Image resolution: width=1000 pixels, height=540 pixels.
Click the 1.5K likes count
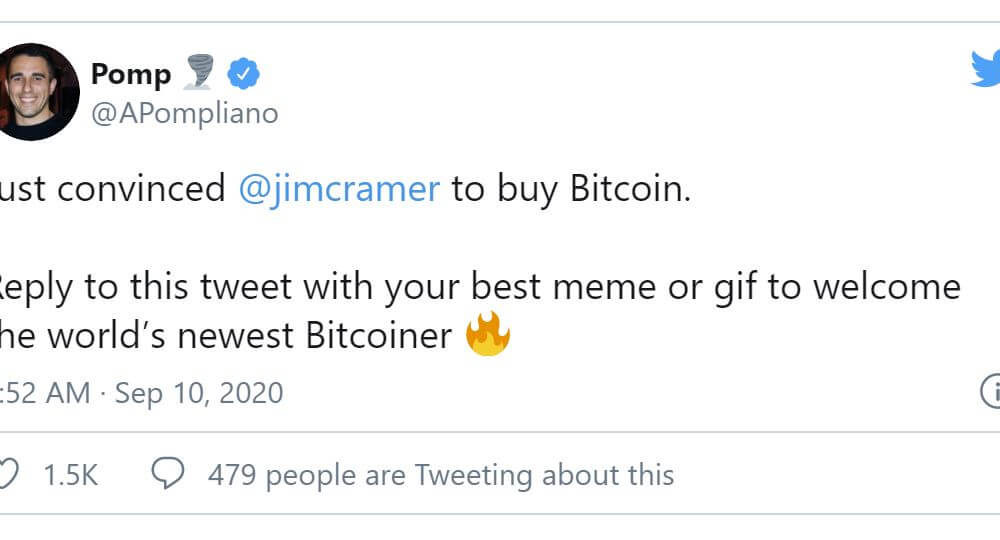(x=70, y=476)
